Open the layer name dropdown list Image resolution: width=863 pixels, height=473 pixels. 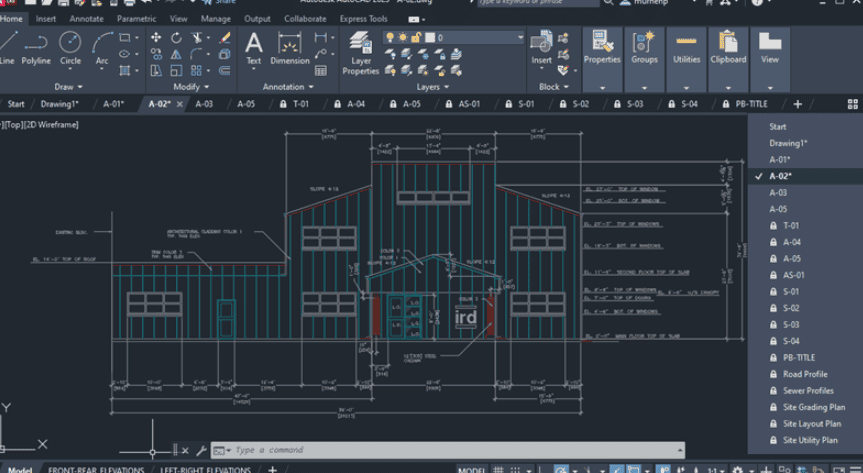[x=519, y=38]
